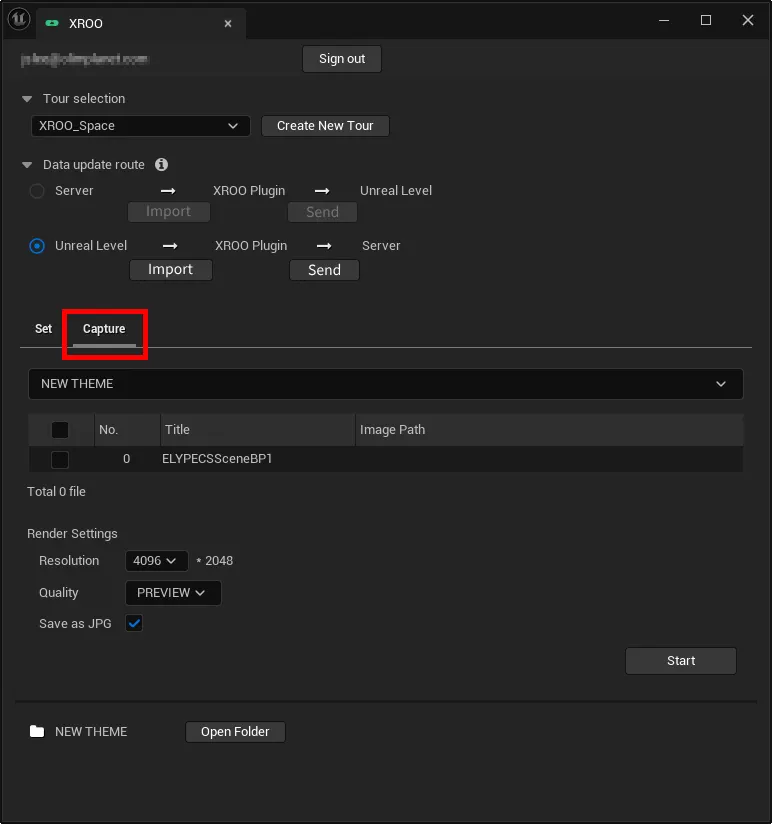Viewport: 772px width, 824px height.
Task: Close the XROO tab
Action: [228, 24]
